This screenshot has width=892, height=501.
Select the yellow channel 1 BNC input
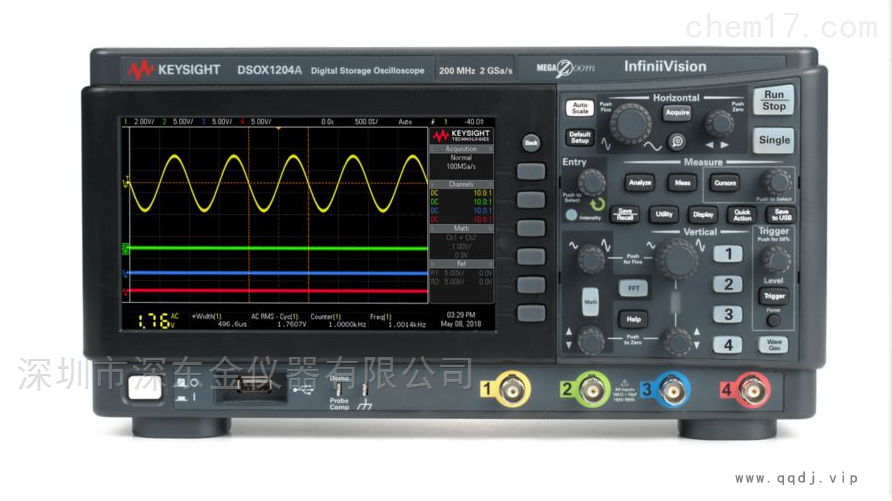(513, 390)
